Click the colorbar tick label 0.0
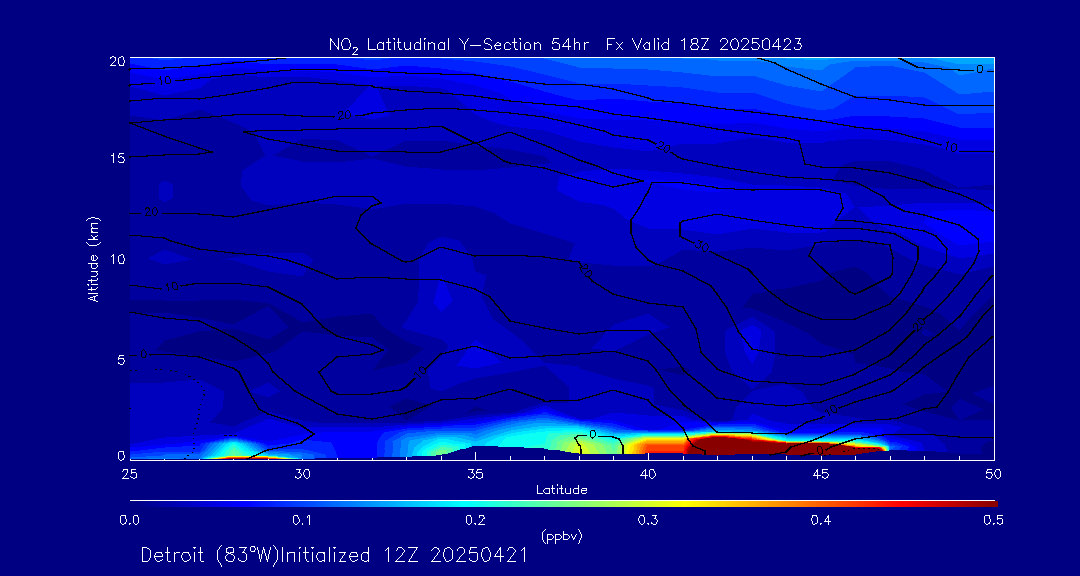1080x576 pixels. click(x=130, y=520)
